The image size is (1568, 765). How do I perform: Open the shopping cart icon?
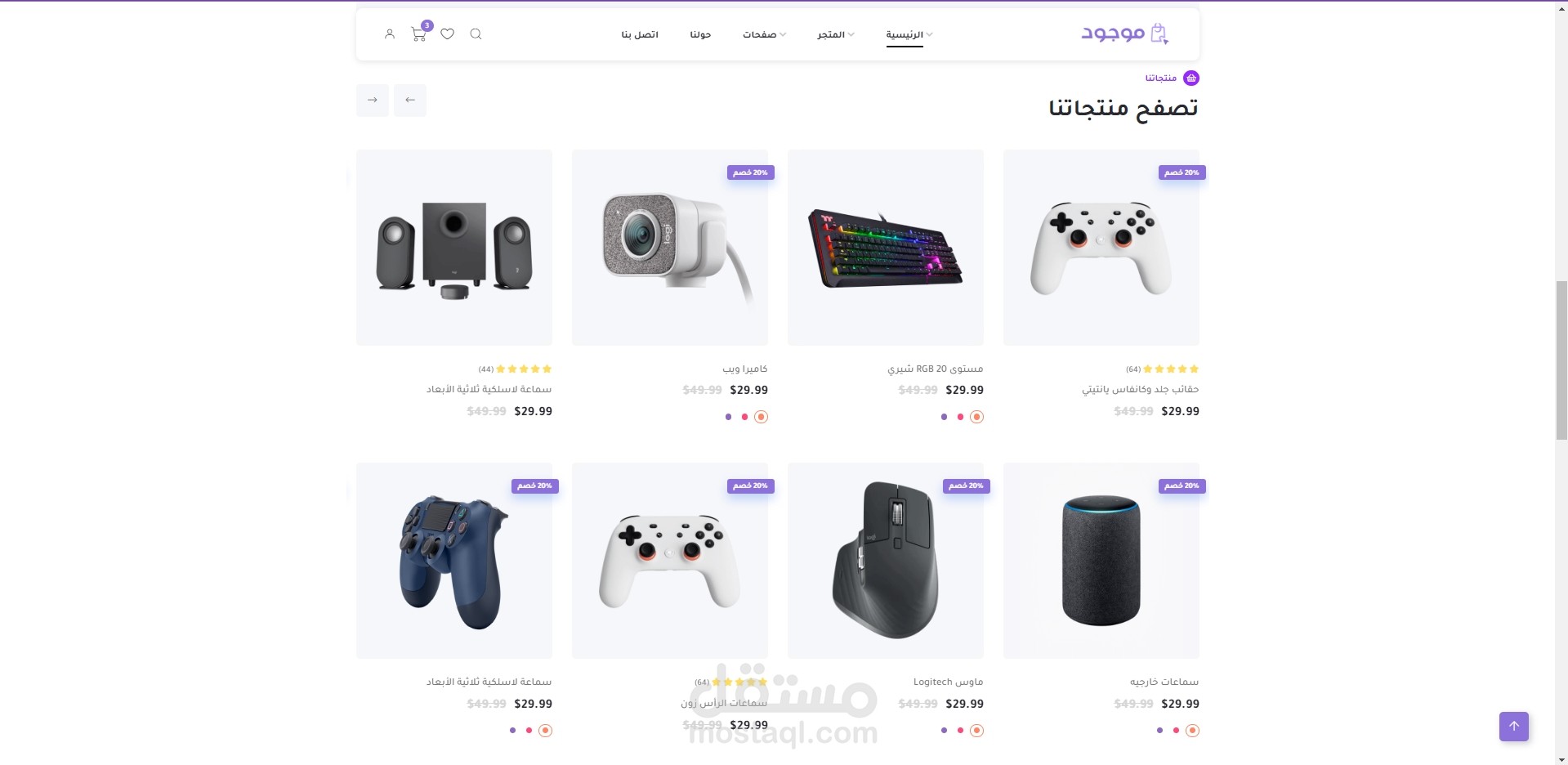(419, 34)
